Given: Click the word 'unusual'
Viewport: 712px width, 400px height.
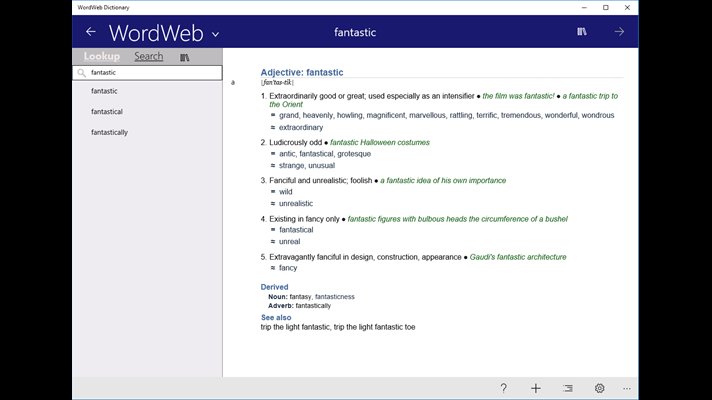Looking at the screenshot, I should pos(321,166).
